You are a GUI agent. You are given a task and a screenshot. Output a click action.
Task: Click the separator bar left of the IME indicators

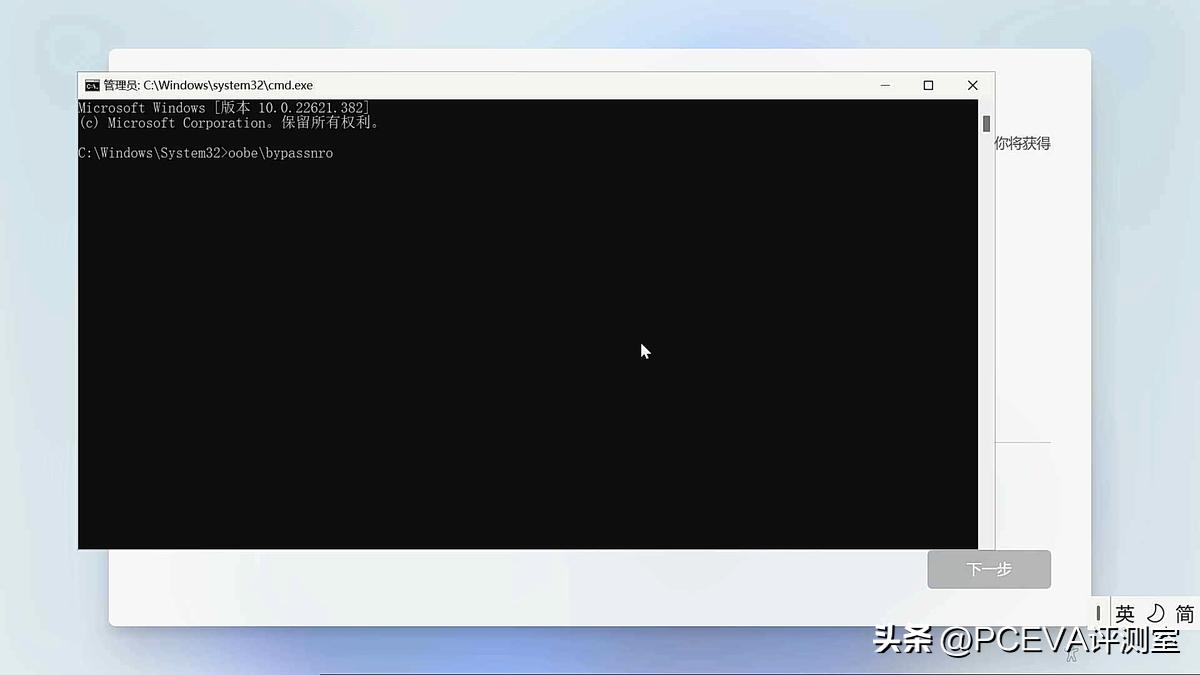pyautogui.click(x=1108, y=613)
